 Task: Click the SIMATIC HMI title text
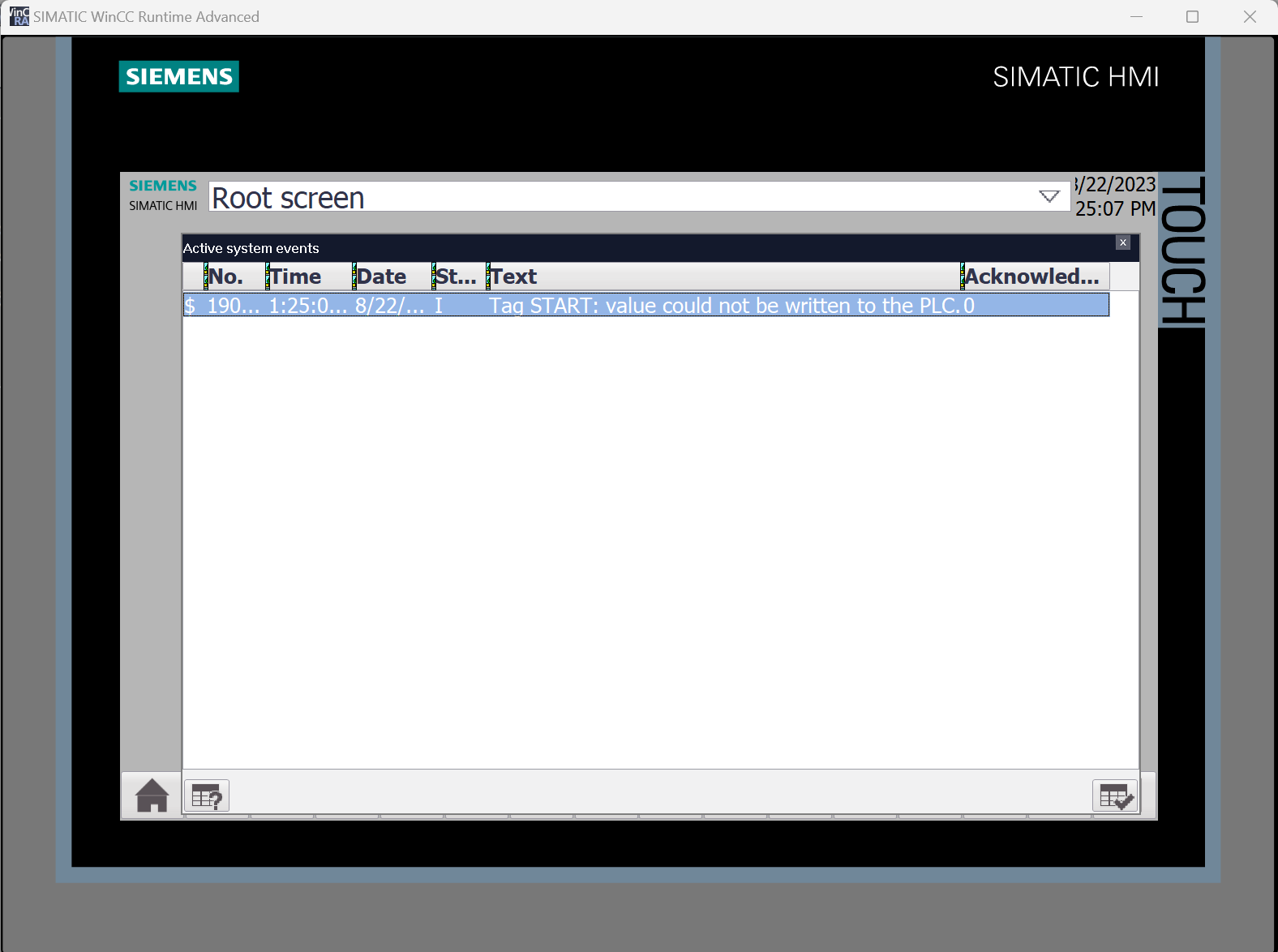(x=1075, y=77)
